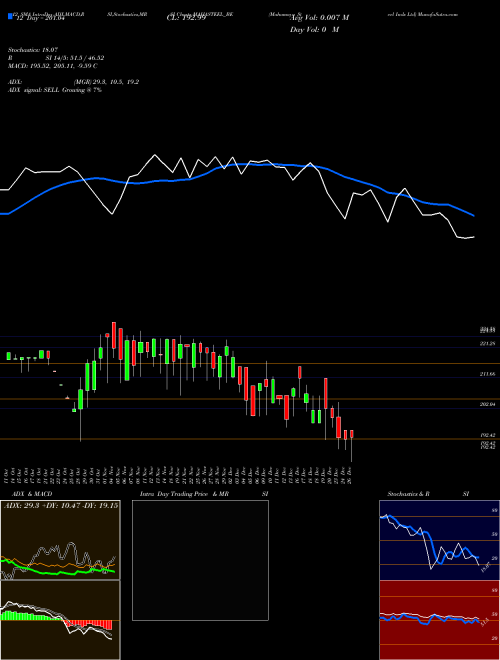Click the 'Day Vol: 0 M' text
Image resolution: width=500 pixels, height=660 pixels.
pos(314,30)
